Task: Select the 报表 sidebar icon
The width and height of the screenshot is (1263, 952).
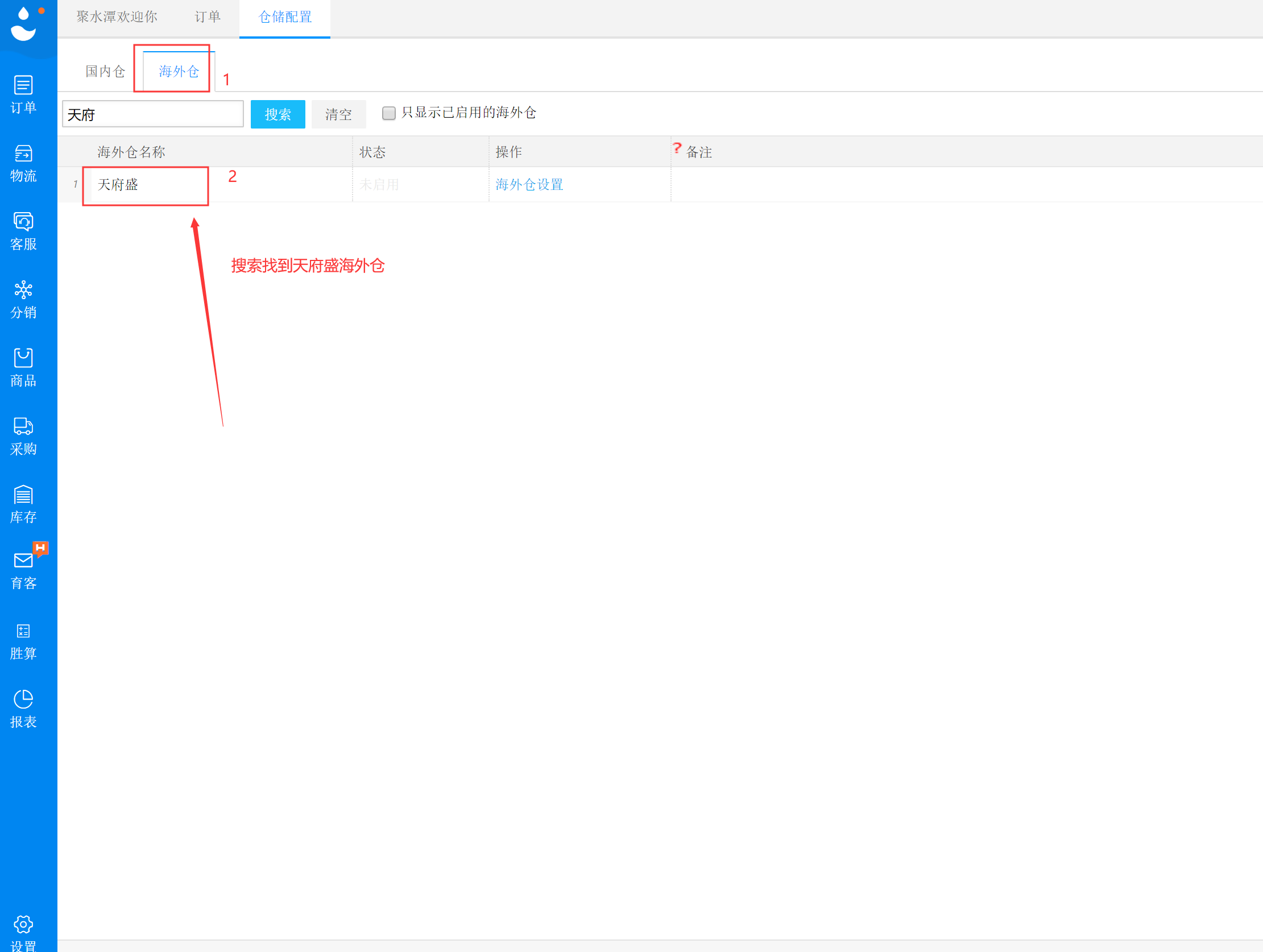Action: 23,709
